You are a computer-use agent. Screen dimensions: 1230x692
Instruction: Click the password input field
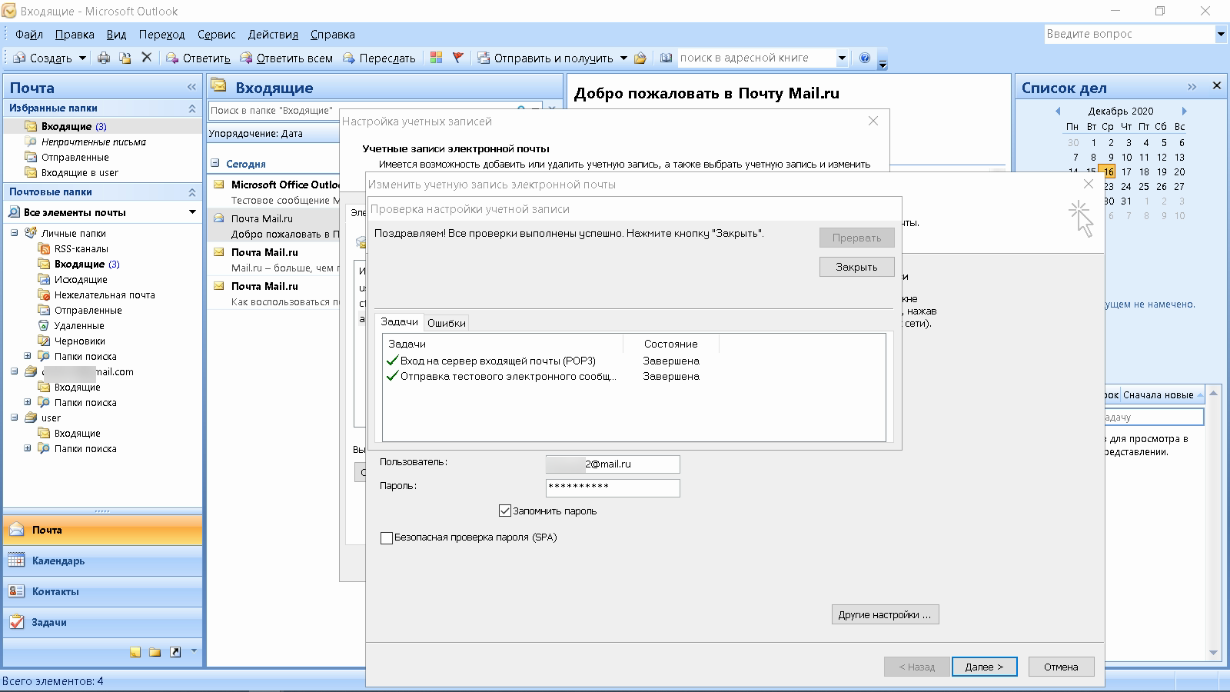612,488
